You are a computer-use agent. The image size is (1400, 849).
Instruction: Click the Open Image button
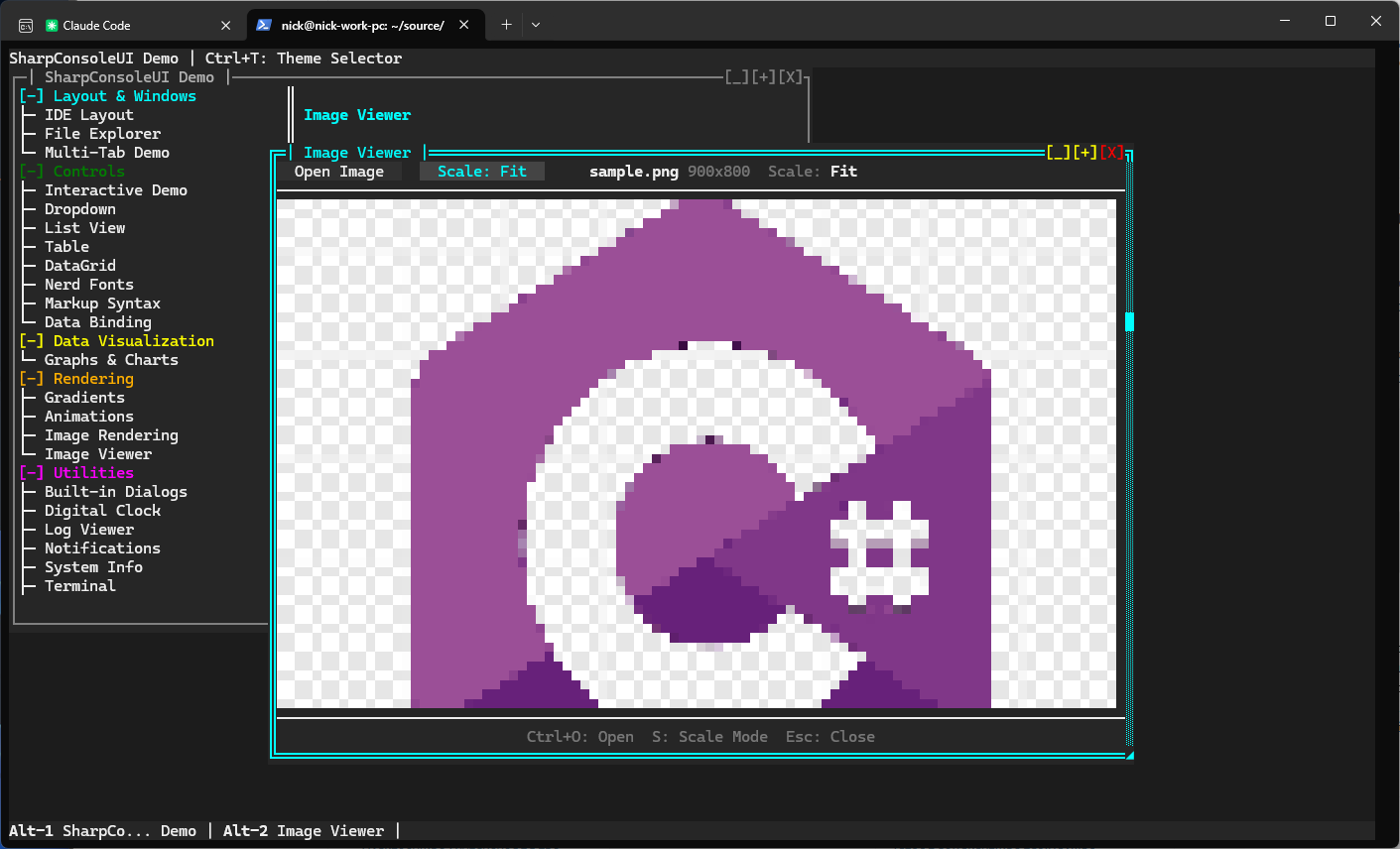(337, 171)
